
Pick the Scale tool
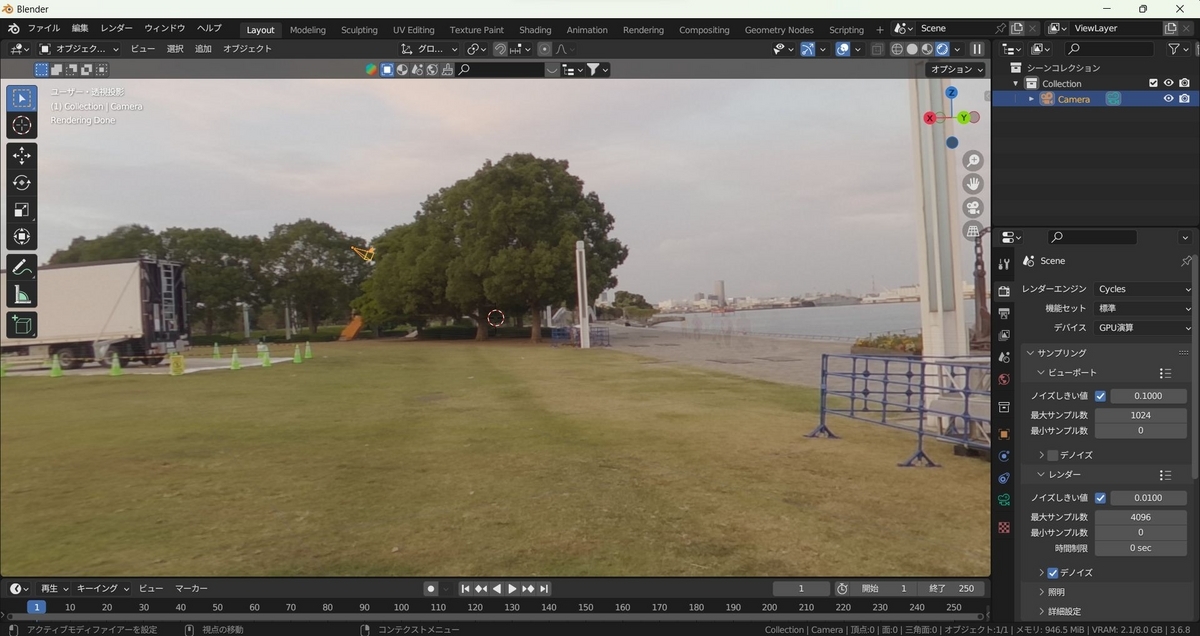coord(21,210)
